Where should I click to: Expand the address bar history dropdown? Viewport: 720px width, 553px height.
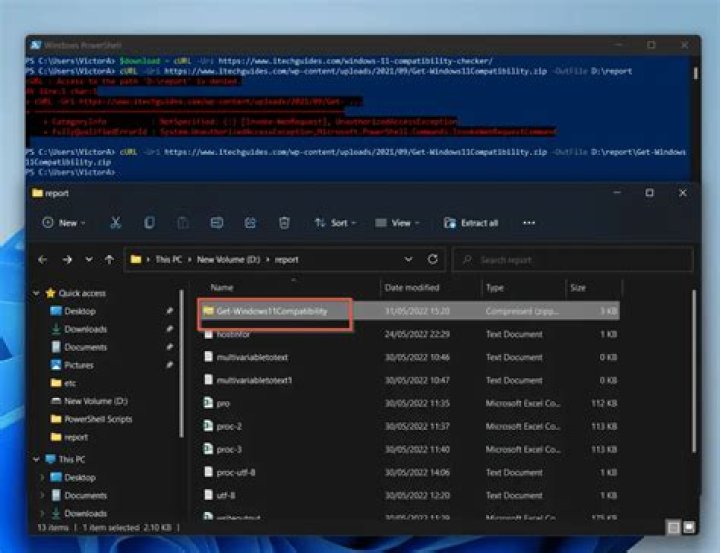pos(410,260)
